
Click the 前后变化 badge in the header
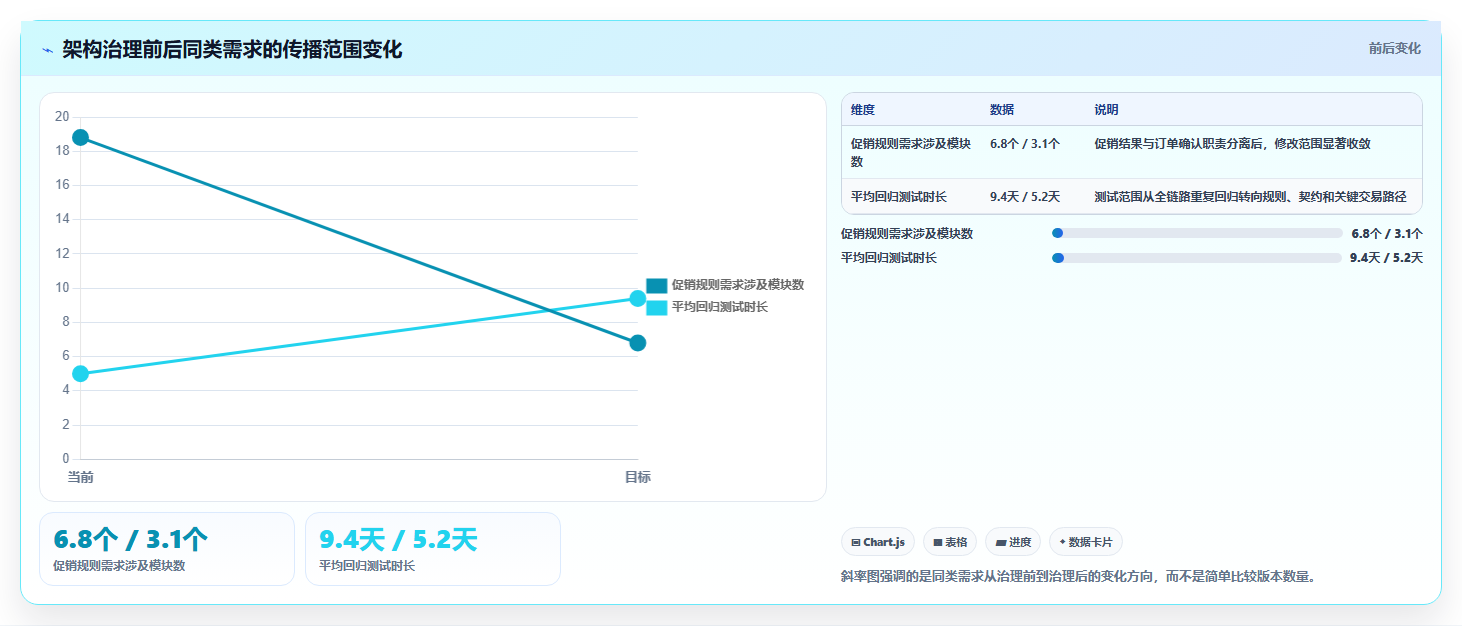pyautogui.click(x=1394, y=49)
